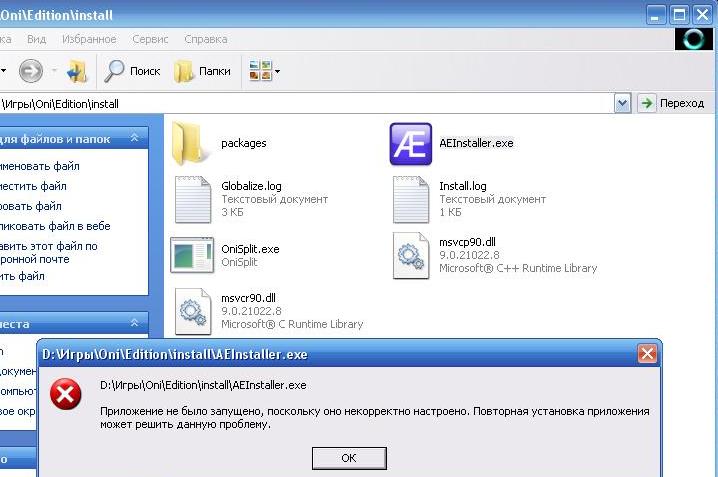Collapse the file and folder tasks panel
Viewport: 718px width, 477px height.
click(133, 139)
